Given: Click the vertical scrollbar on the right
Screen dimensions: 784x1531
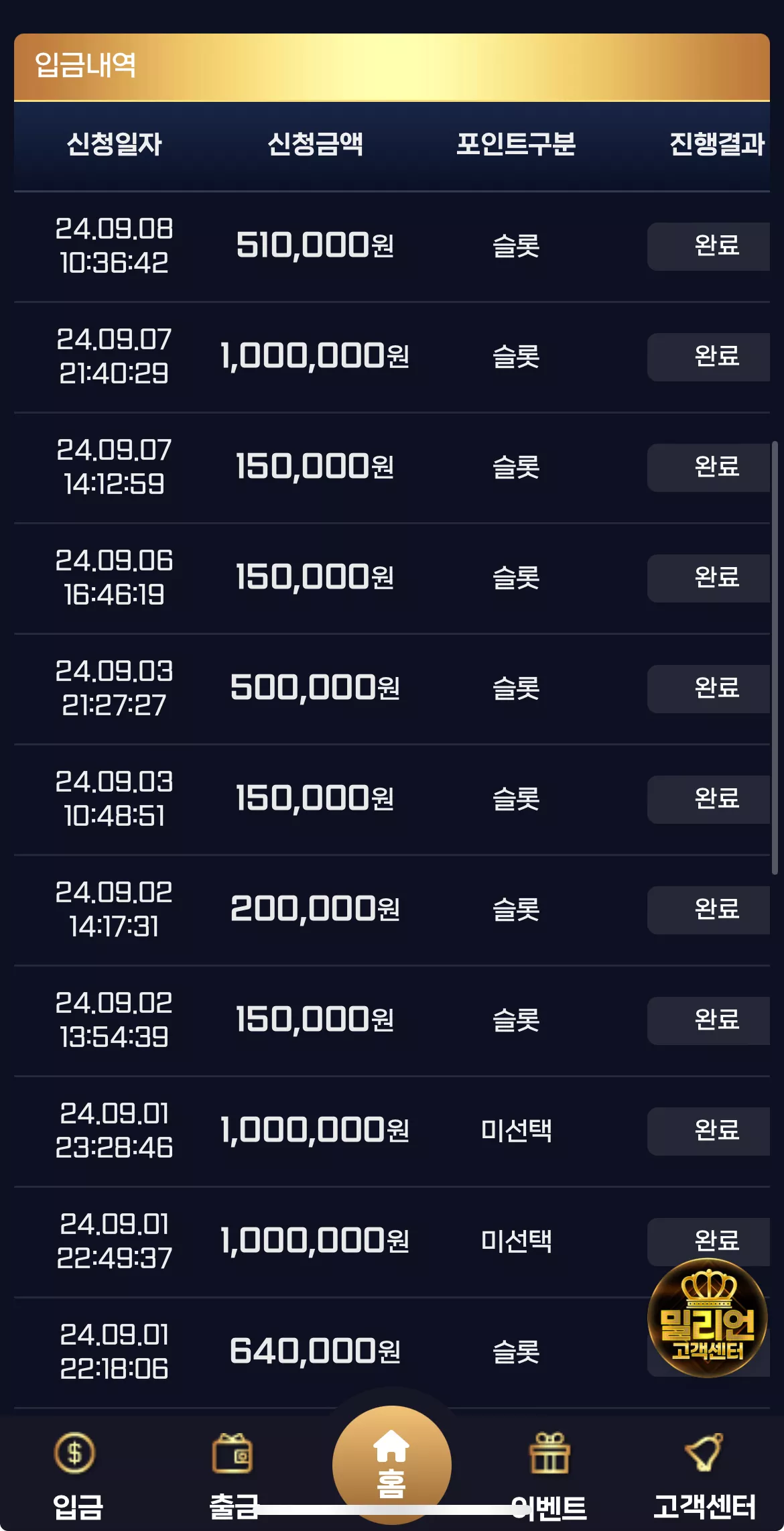Looking at the screenshot, I should (775, 657).
